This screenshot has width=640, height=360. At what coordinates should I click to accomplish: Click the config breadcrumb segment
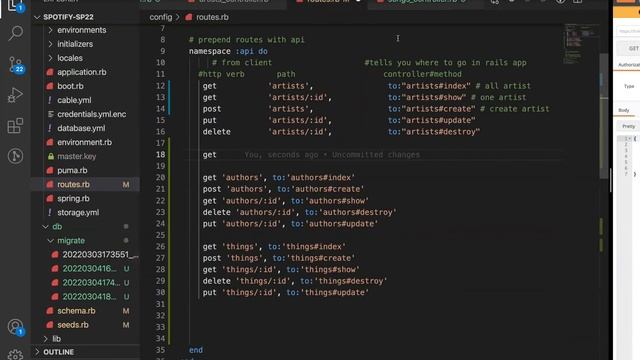coord(160,17)
